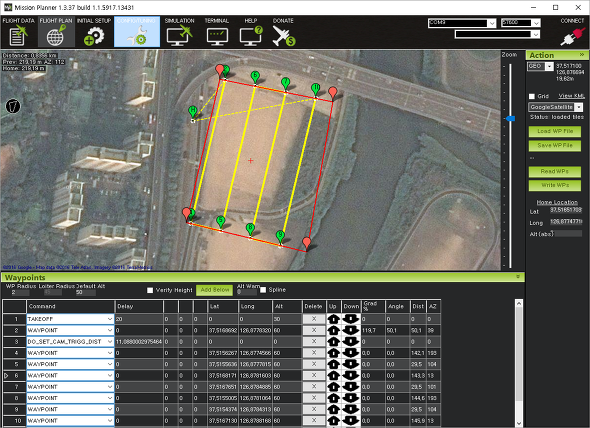Viewport: 590px width, 428px height.
Task: Toggle the Spline checkbox
Action: (263, 290)
